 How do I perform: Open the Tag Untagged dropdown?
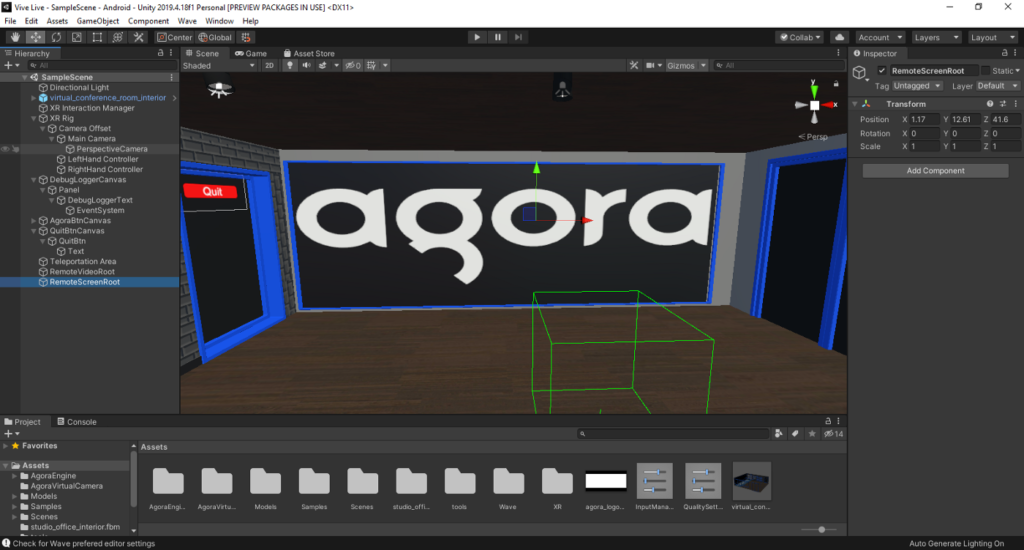coord(917,86)
